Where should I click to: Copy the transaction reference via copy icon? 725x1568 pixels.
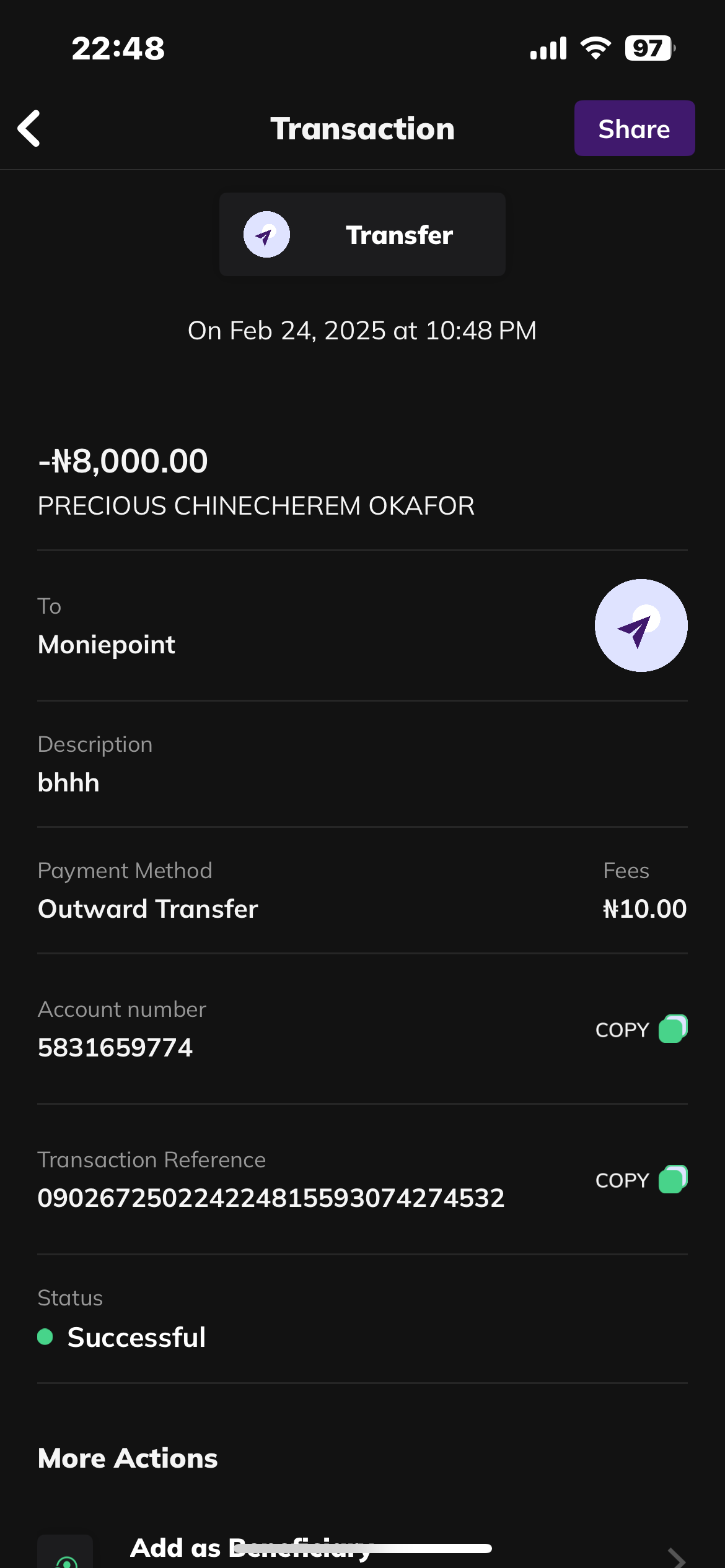(673, 1180)
